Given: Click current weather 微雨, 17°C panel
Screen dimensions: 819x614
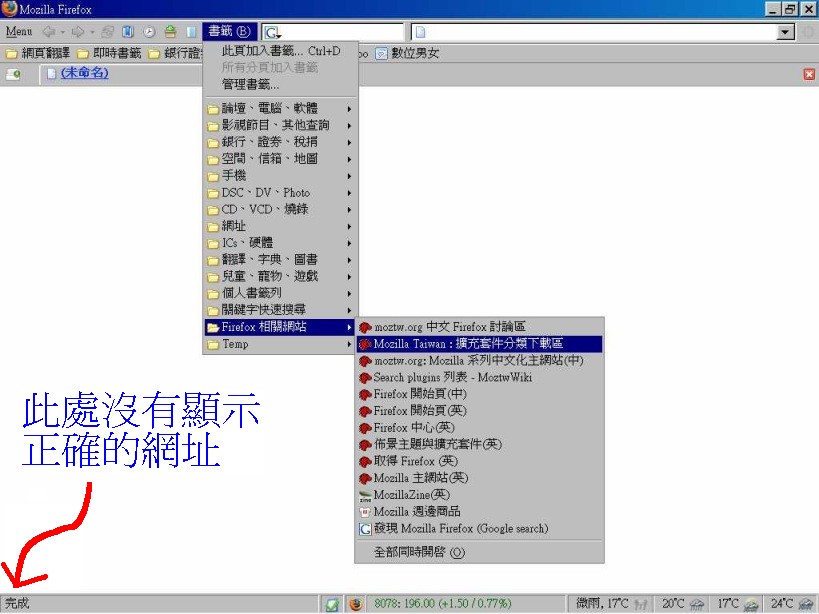Looking at the screenshot, I should click(611, 604).
